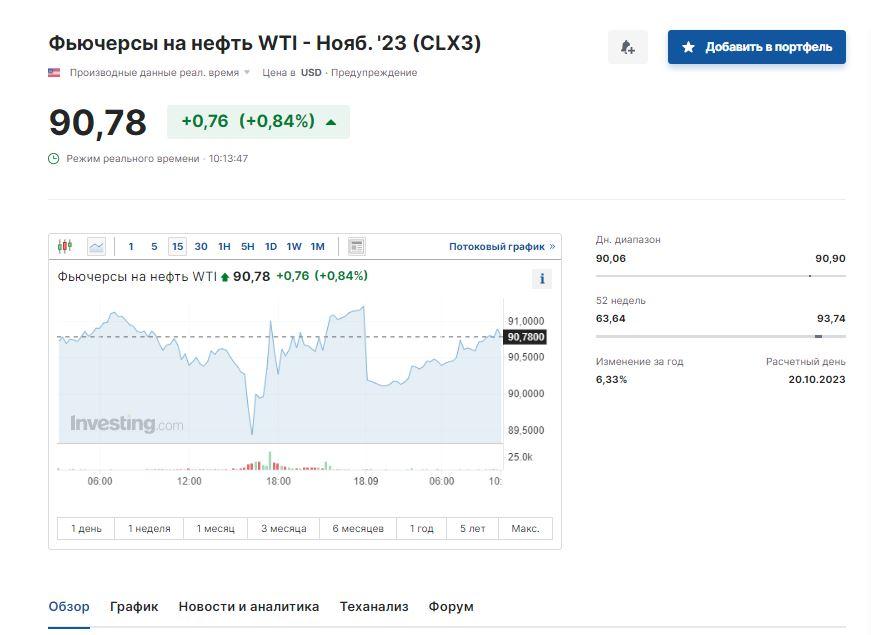Open the 'Обзор' tab
871x635 pixels.
(69, 607)
